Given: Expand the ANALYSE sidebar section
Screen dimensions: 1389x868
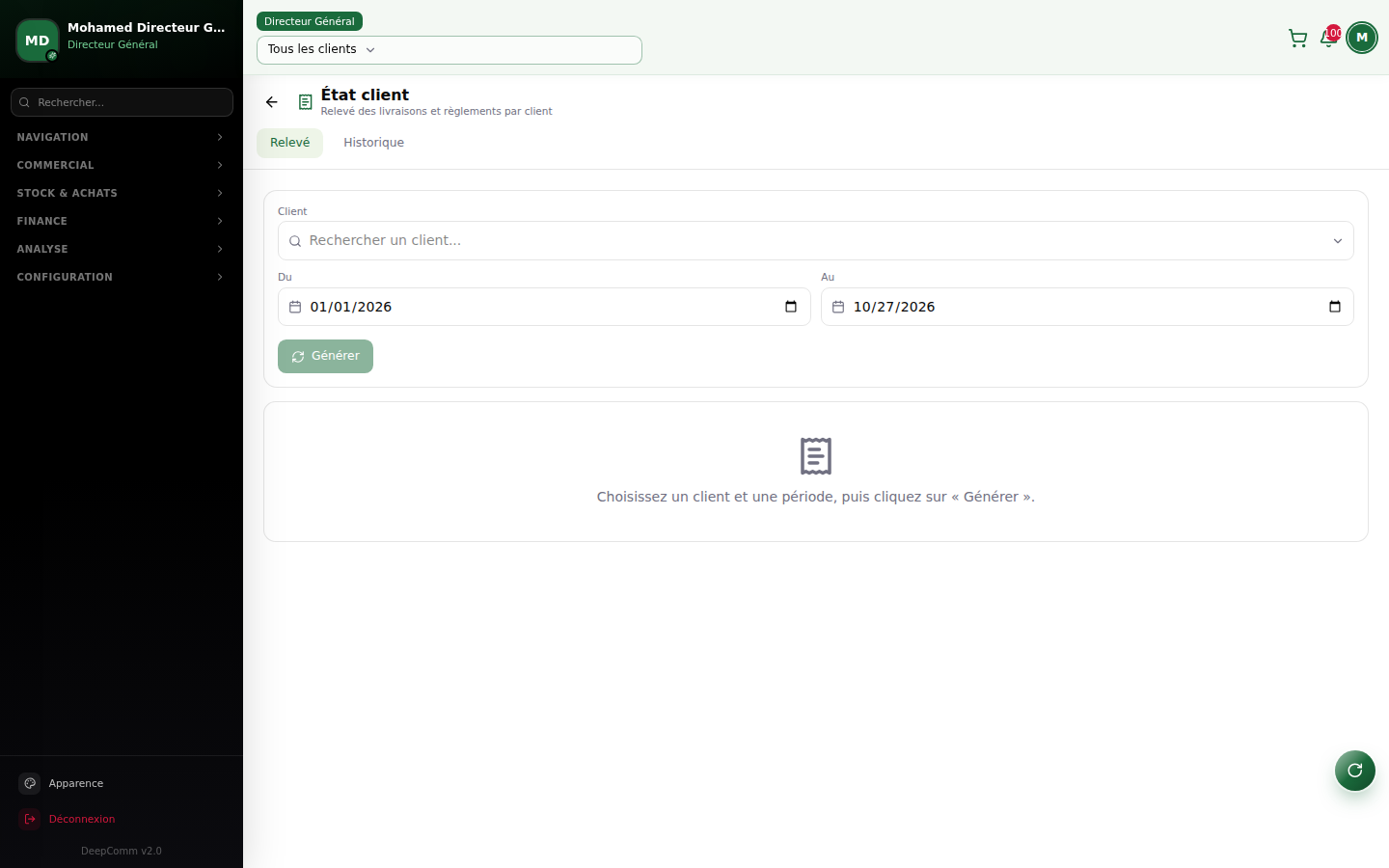Looking at the screenshot, I should tap(122, 249).
